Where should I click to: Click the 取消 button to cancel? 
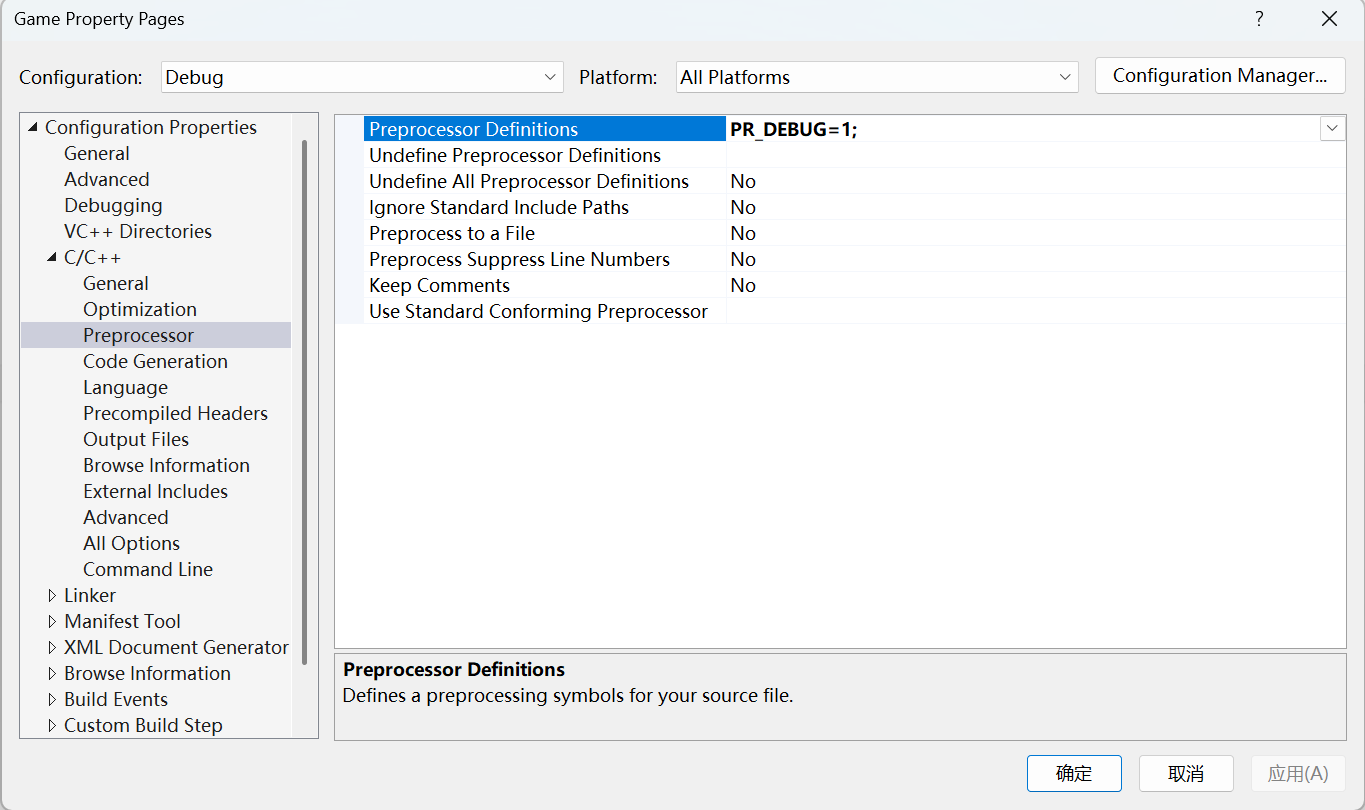pyautogui.click(x=1186, y=773)
